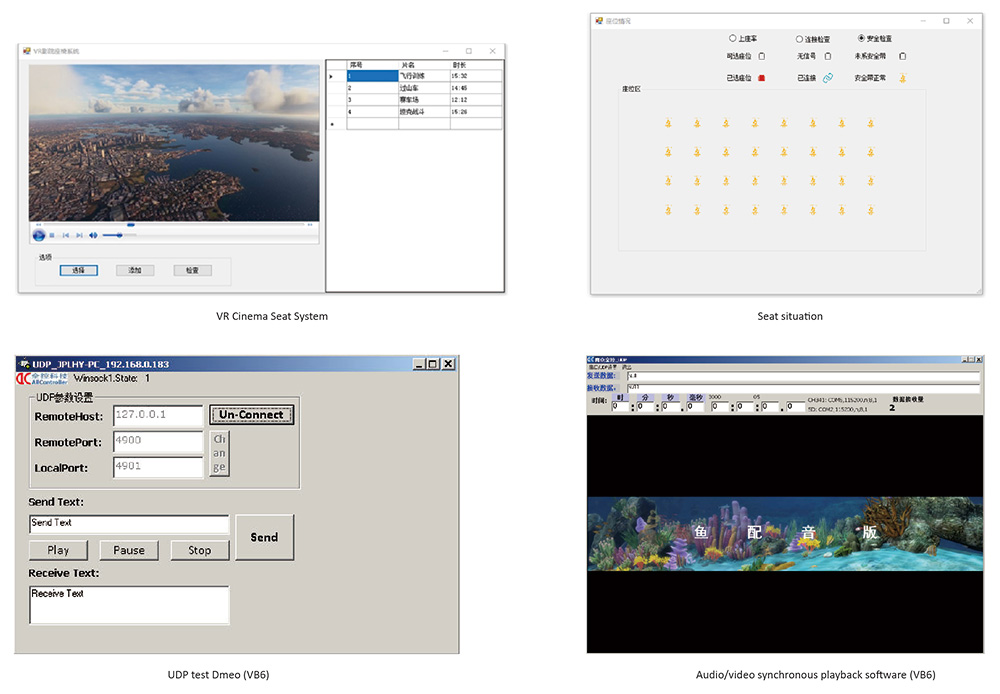Image resolution: width=1000 pixels, height=694 pixels.
Task: Click first seat icon in top seat row
Action: 668,123
